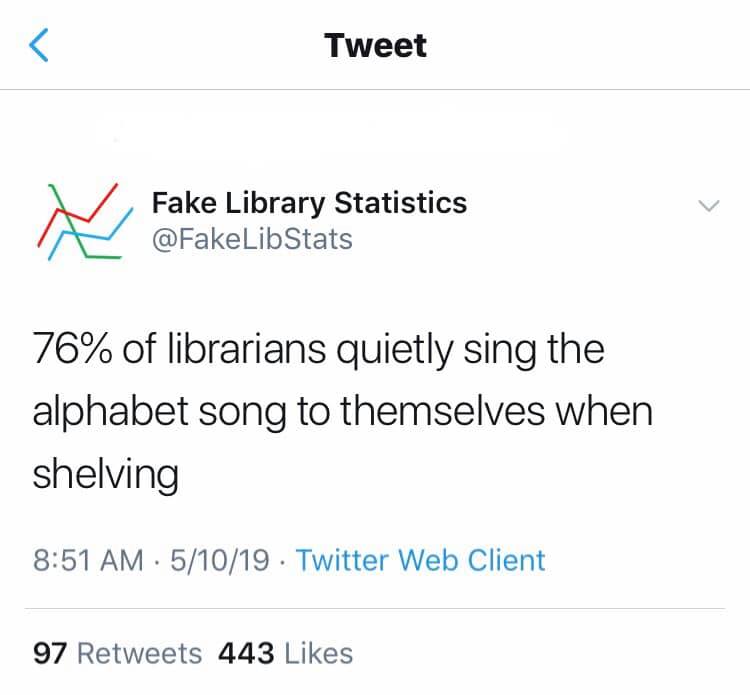Click the 76% statistic text
The width and height of the screenshot is (750, 695).
(73, 349)
